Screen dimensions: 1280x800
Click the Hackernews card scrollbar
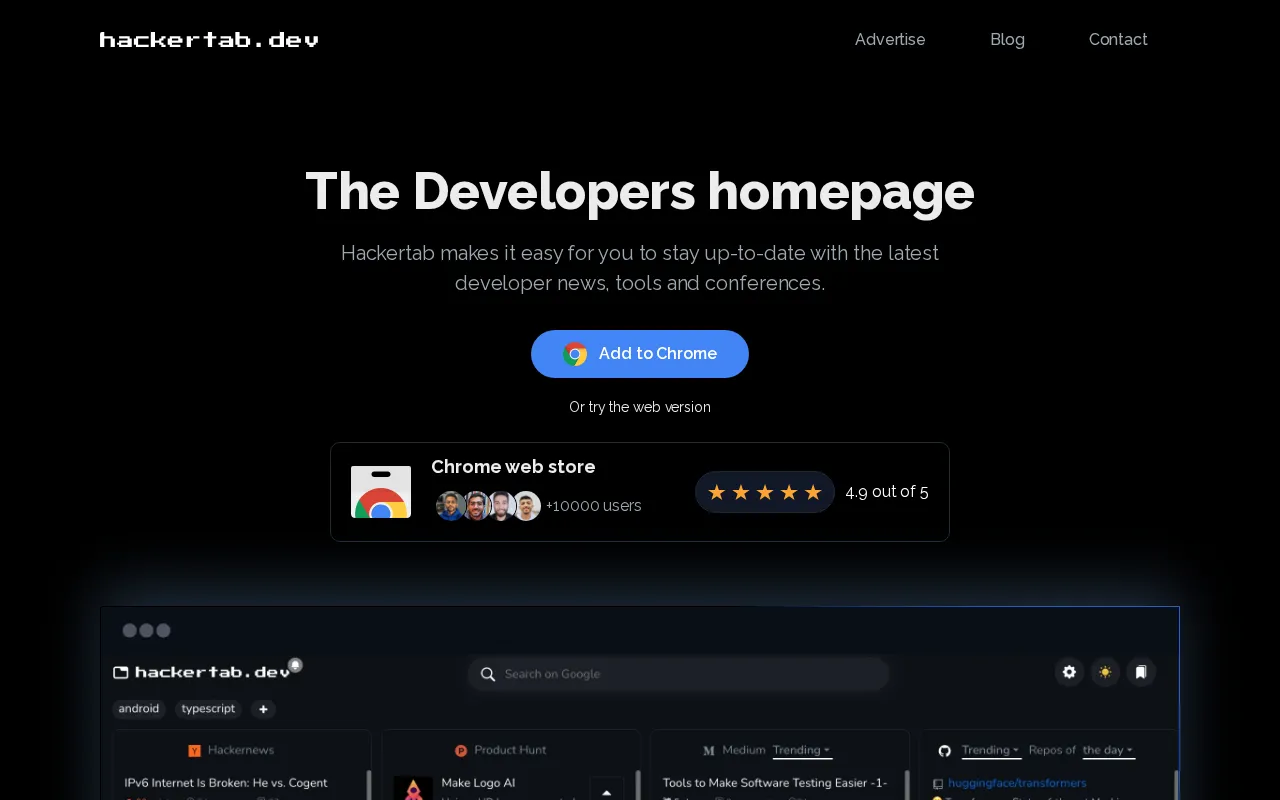pos(369,785)
